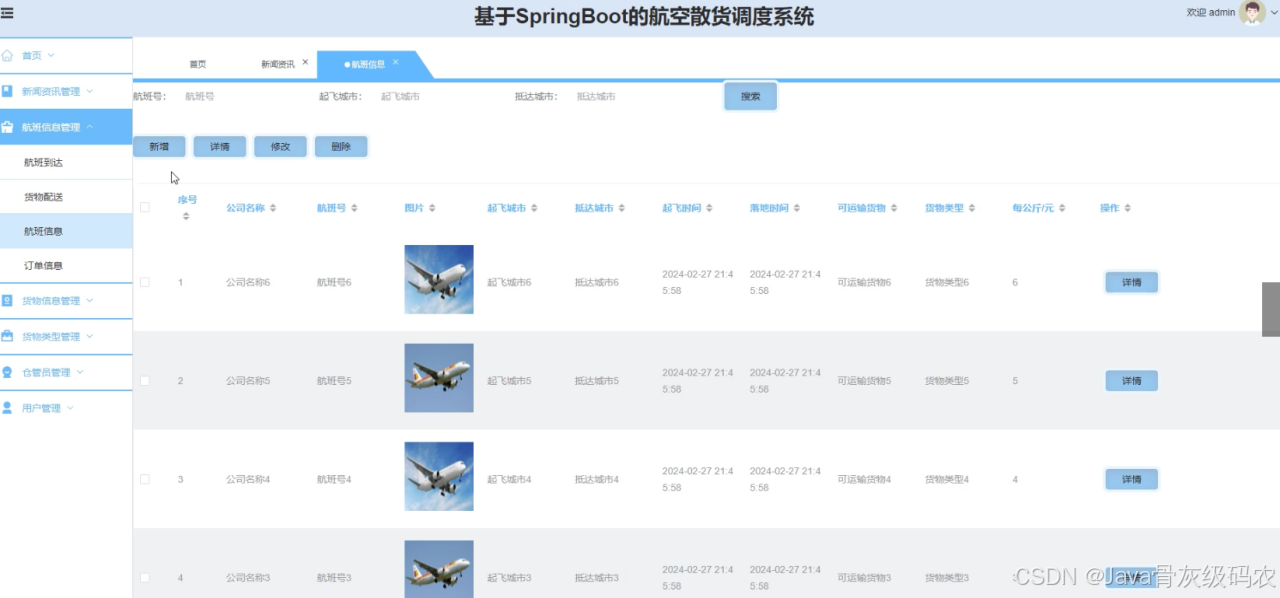Check the row 3 checkbox (公司名称4)
The height and width of the screenshot is (598, 1280).
click(x=145, y=480)
